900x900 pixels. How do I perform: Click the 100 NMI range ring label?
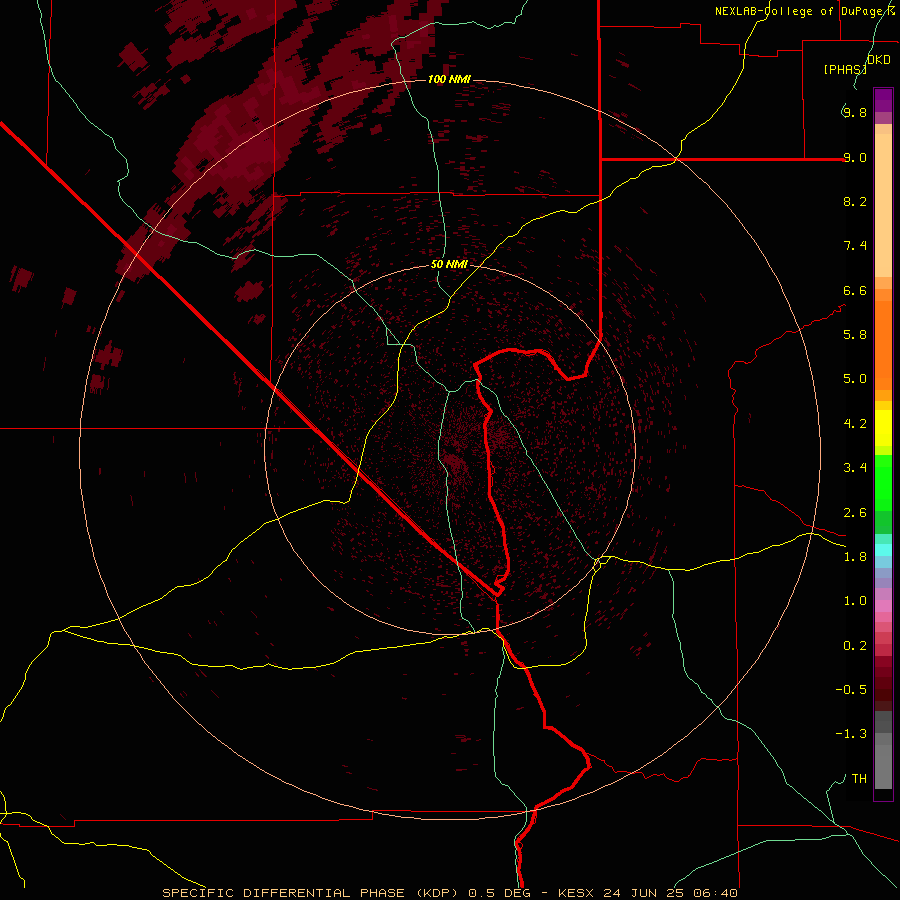point(449,79)
